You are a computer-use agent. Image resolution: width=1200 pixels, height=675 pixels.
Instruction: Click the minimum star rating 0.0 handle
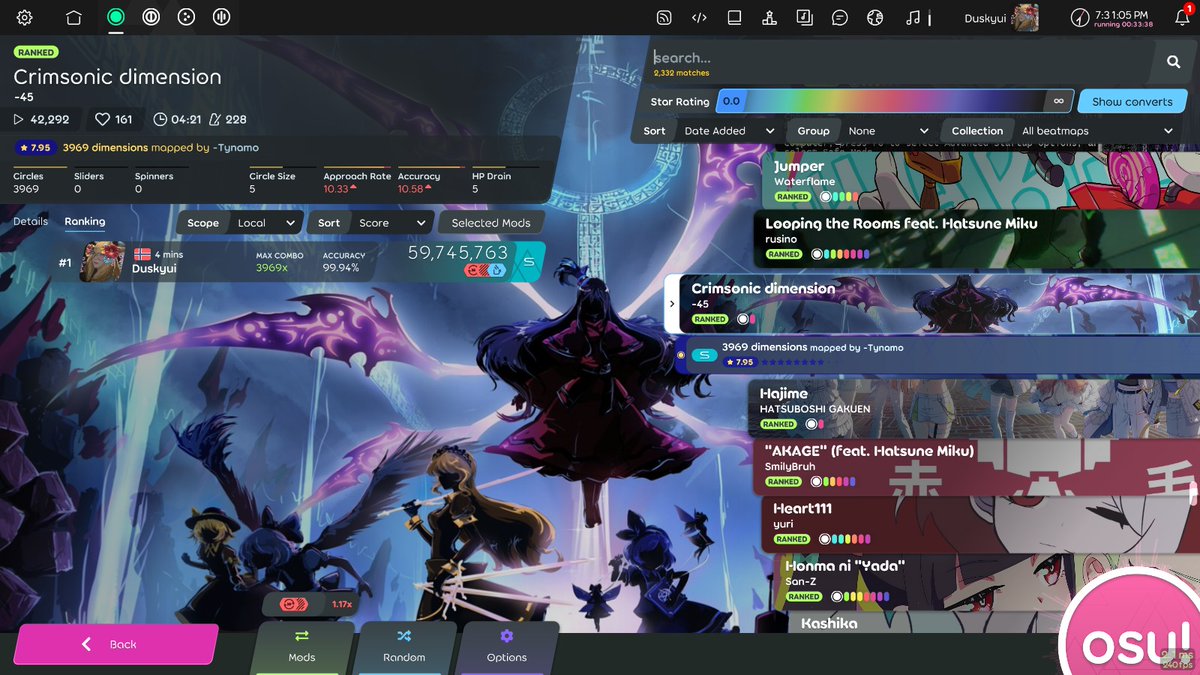point(731,101)
